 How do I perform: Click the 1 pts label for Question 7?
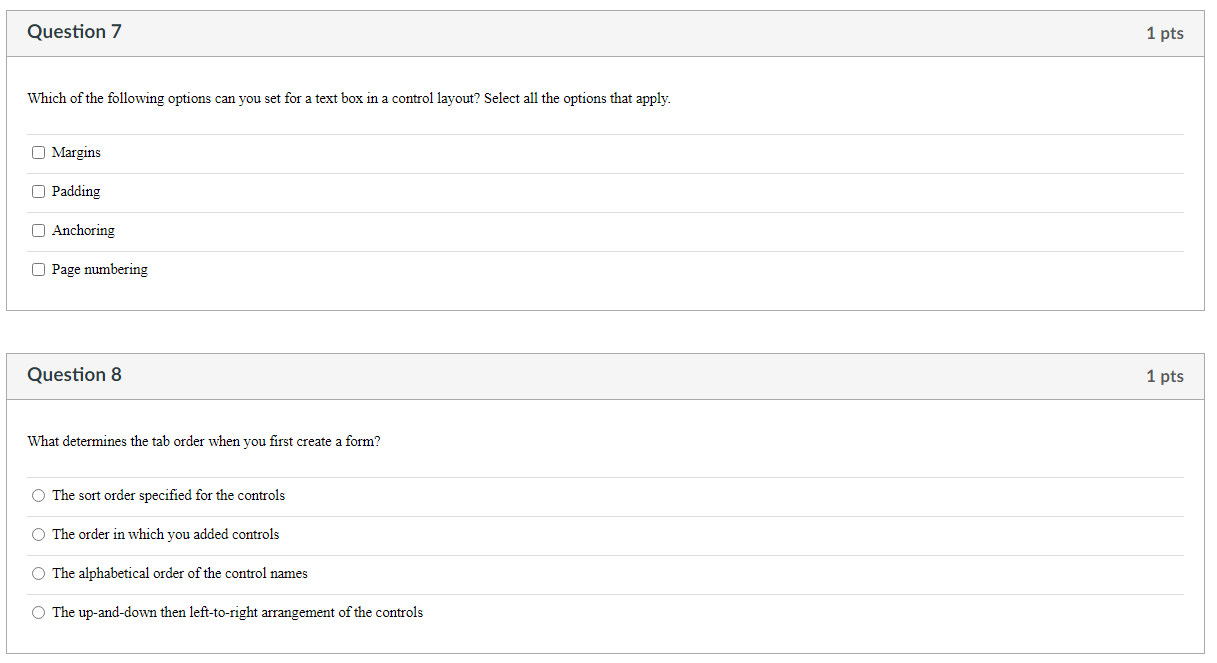(x=1165, y=33)
